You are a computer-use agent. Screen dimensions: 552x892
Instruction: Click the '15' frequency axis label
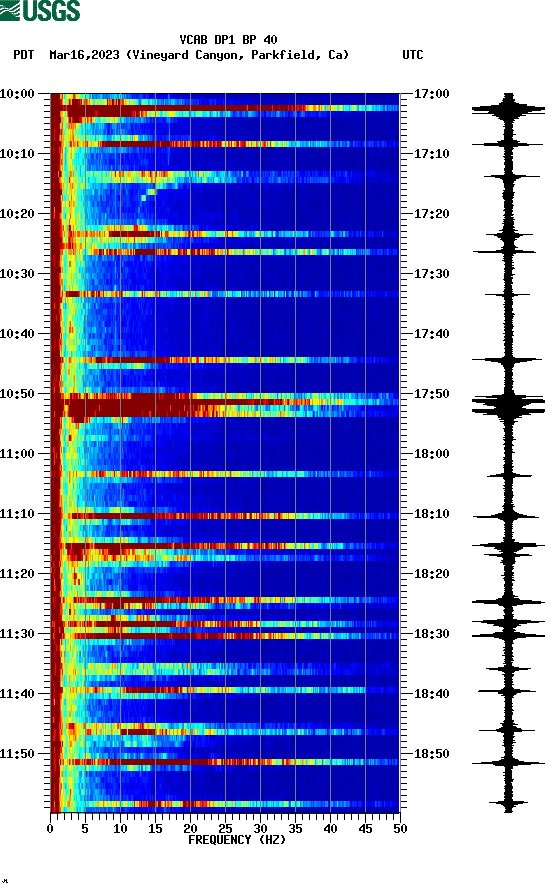coord(155,828)
